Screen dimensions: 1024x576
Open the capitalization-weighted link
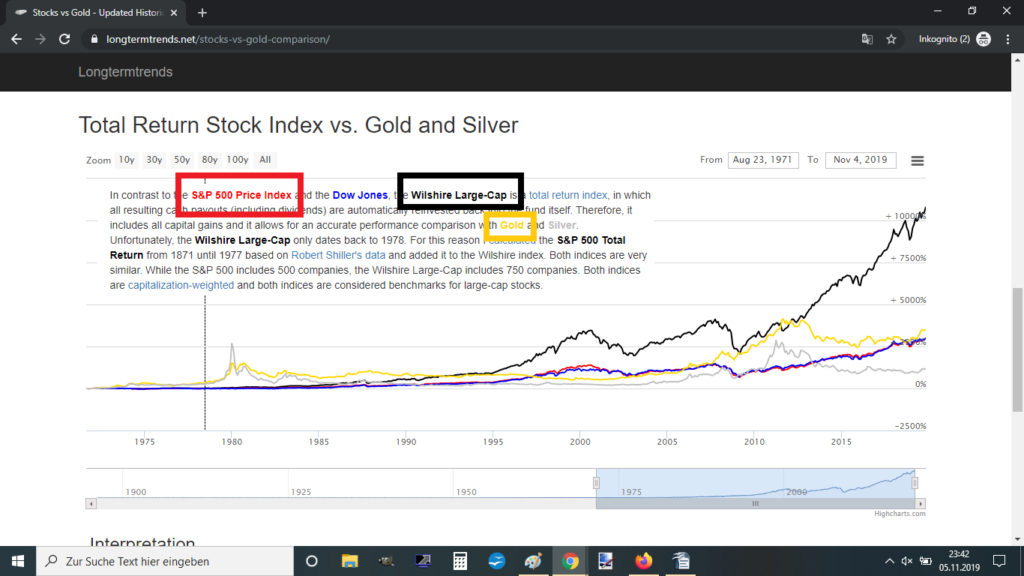(181, 285)
